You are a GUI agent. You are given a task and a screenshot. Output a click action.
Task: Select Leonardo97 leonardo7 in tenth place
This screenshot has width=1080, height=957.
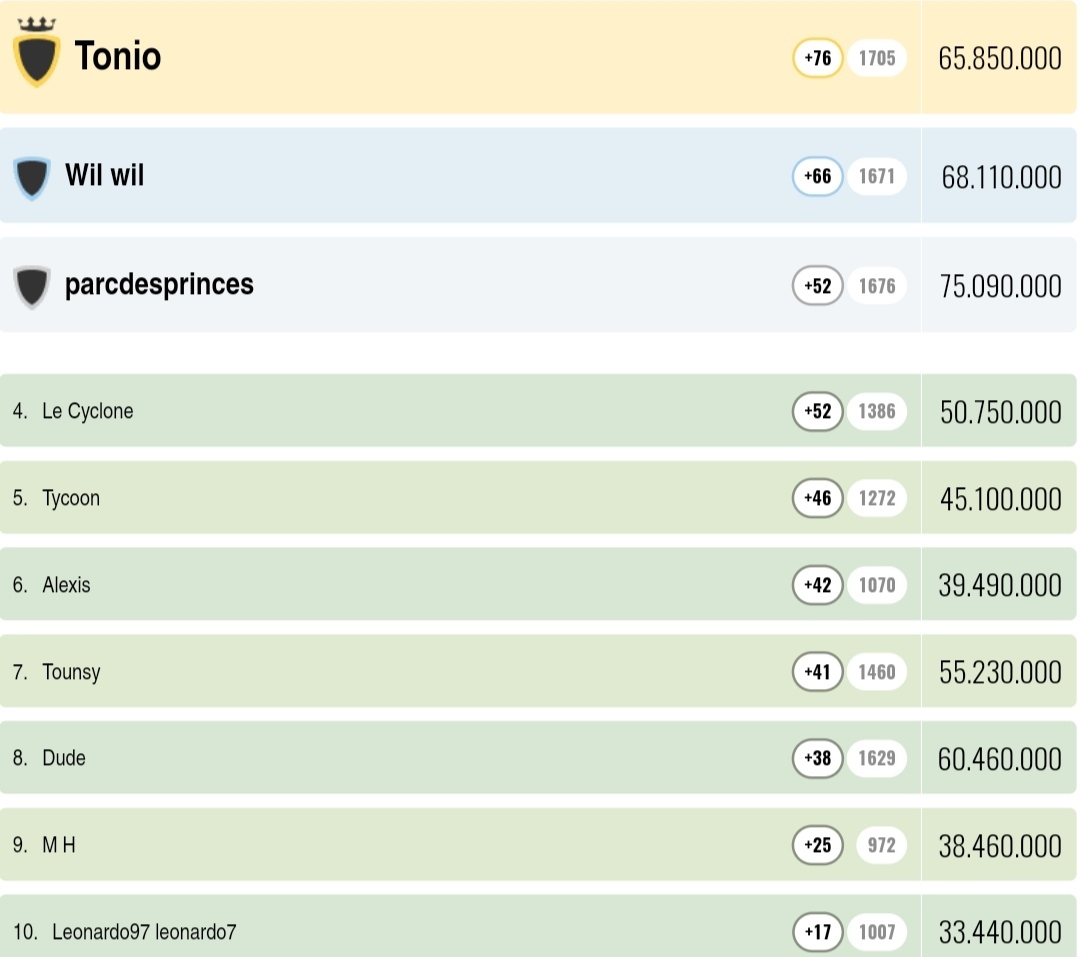[144, 933]
